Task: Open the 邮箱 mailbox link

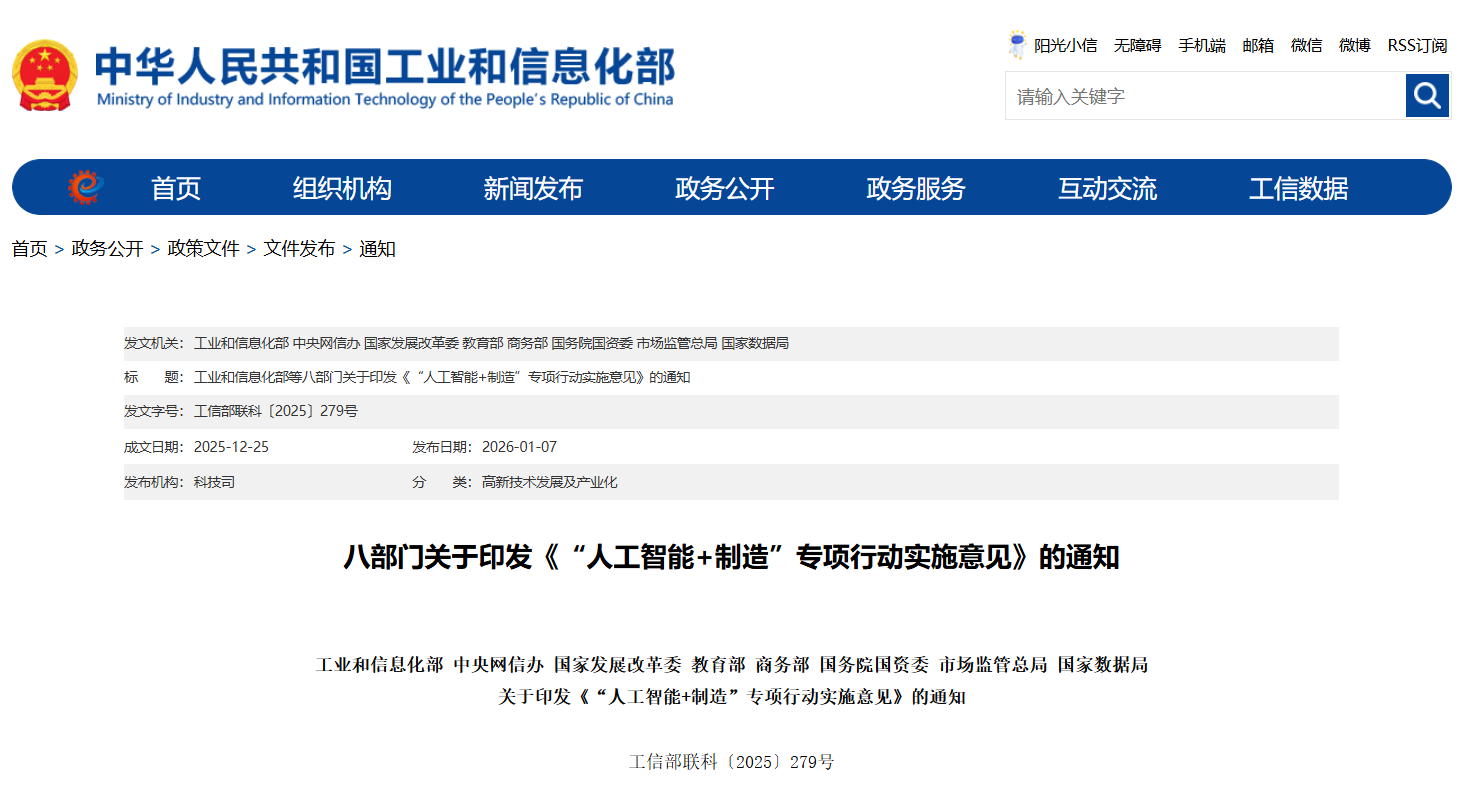Action: [x=1258, y=45]
